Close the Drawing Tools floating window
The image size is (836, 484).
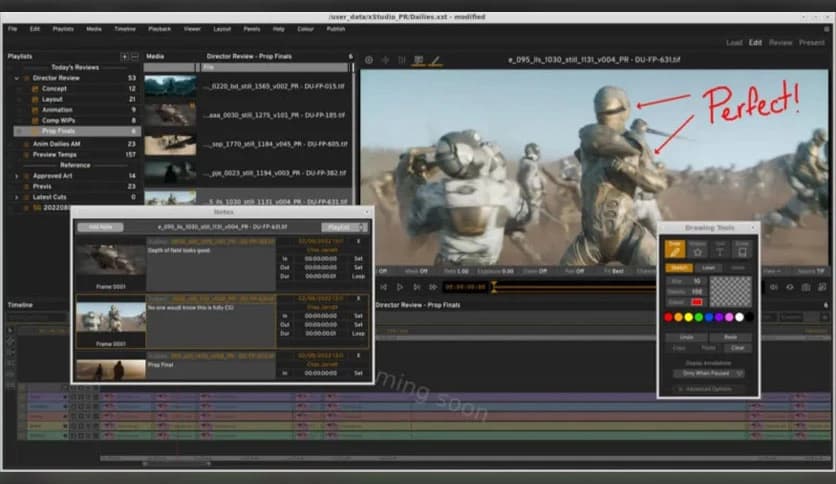click(x=753, y=228)
